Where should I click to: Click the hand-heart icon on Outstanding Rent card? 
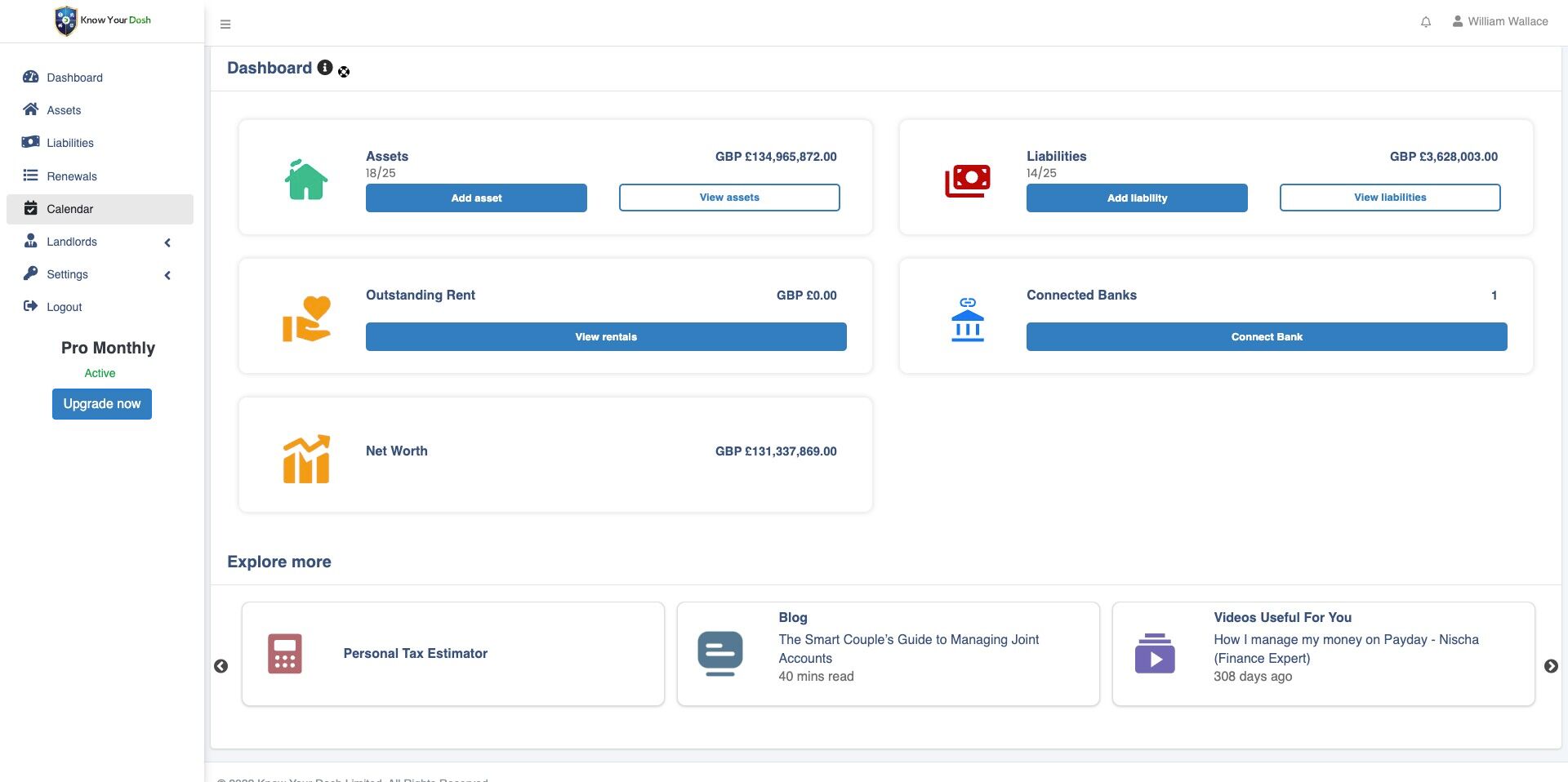coord(306,319)
